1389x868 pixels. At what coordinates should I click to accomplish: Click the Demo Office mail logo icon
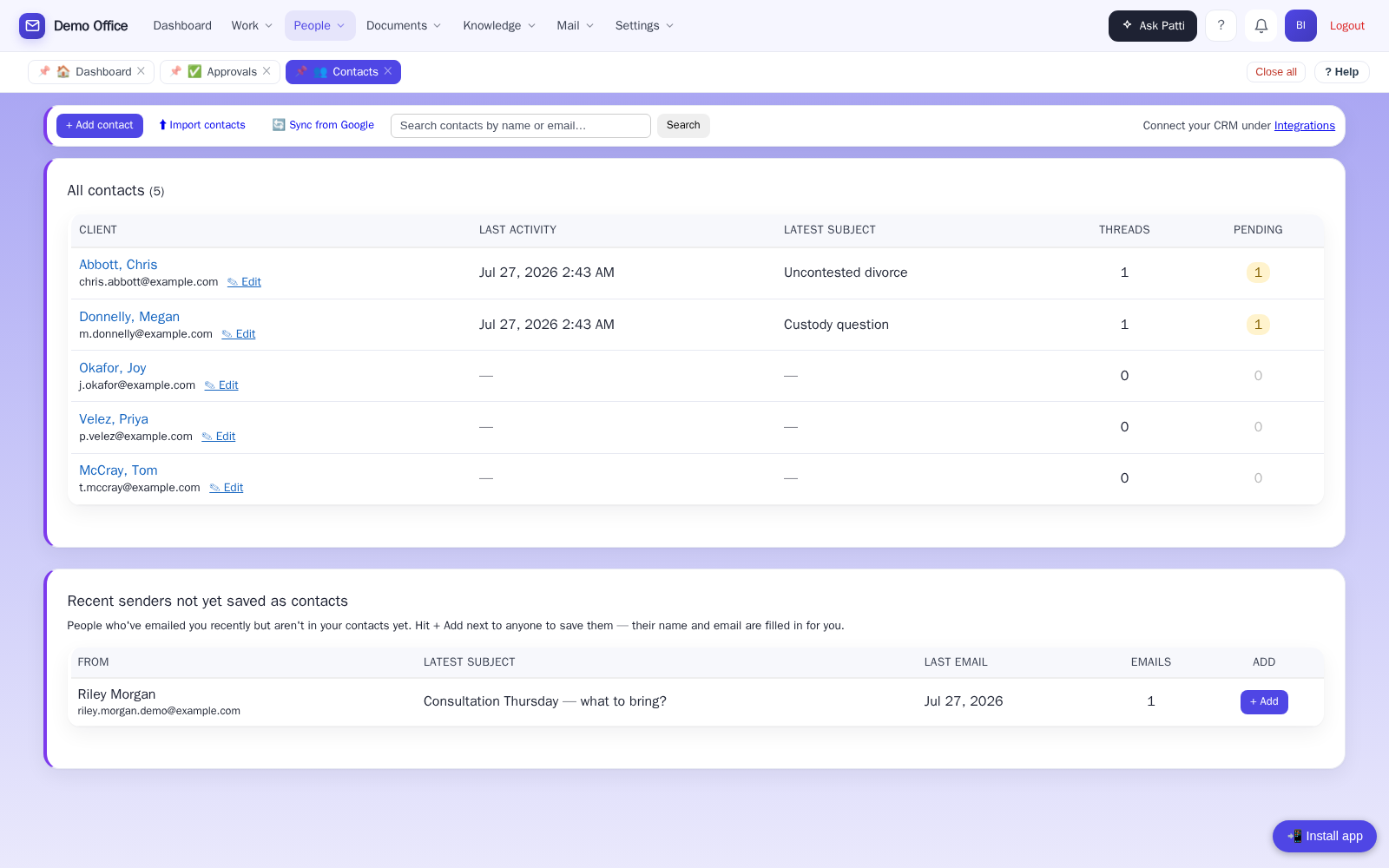(x=32, y=26)
